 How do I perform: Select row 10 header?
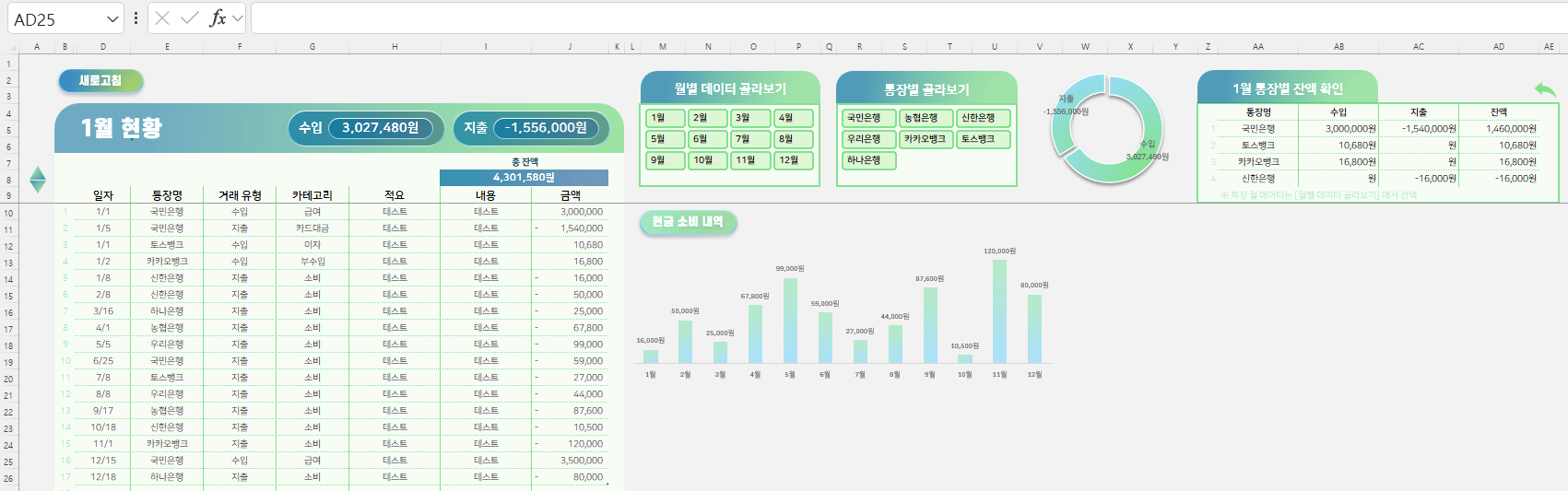click(8, 213)
